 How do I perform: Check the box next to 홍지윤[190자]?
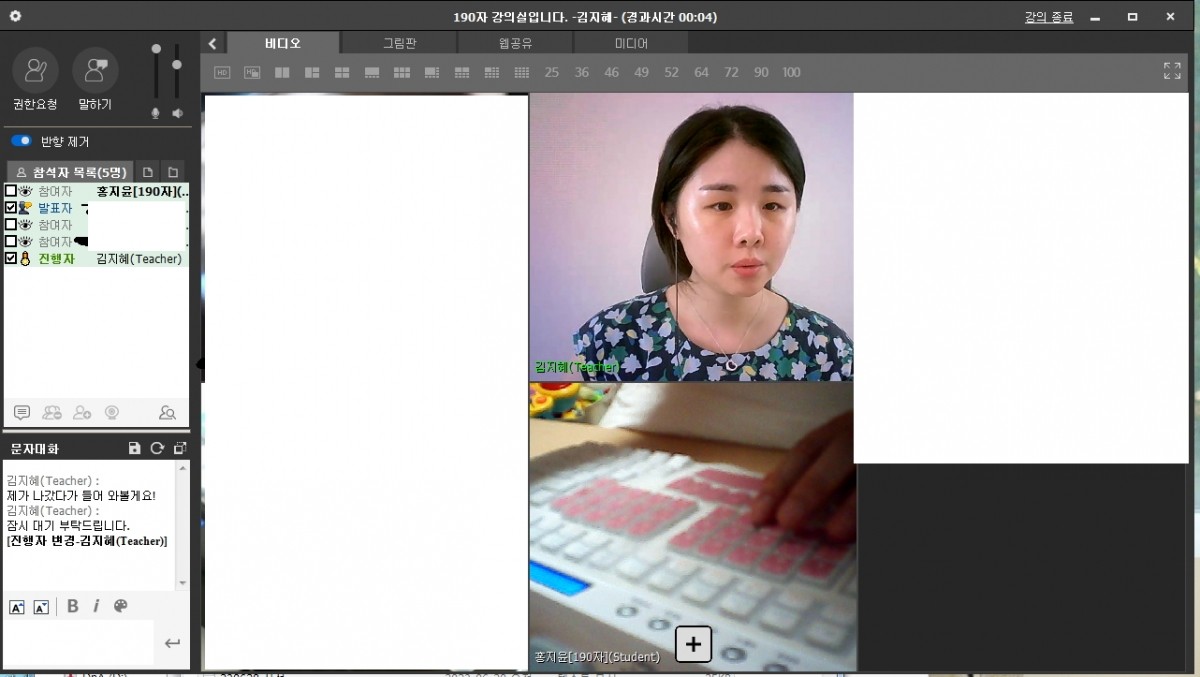(x=11, y=191)
